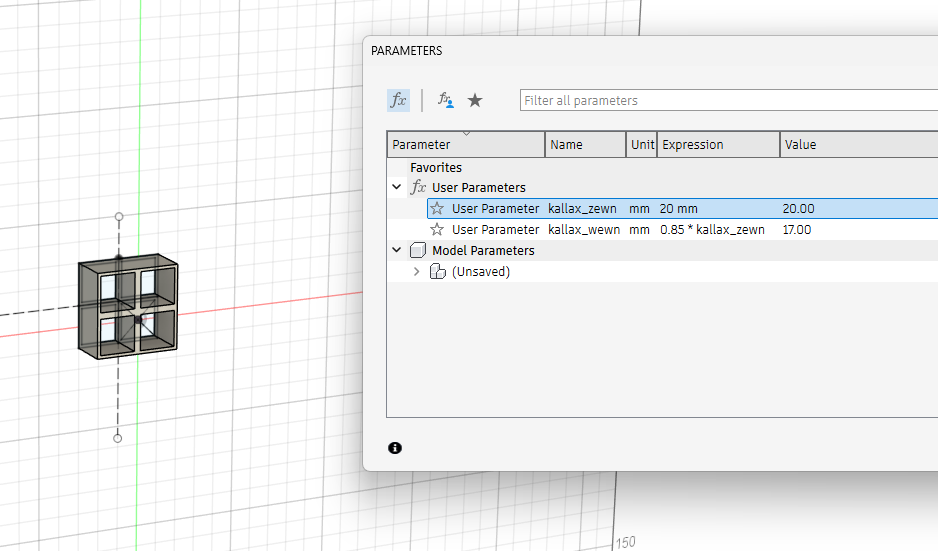Collapse the Model Parameters group
Screen dimensions: 938x551
pos(397,251)
